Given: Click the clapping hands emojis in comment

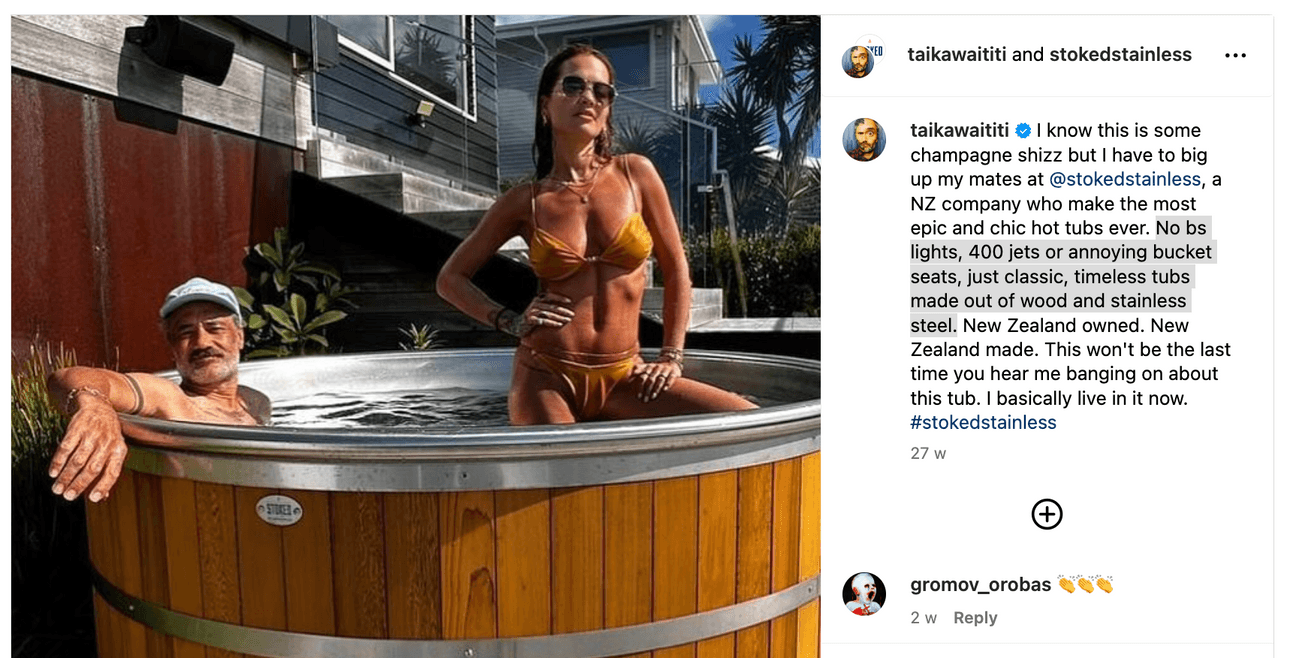Looking at the screenshot, I should click(x=1085, y=584).
